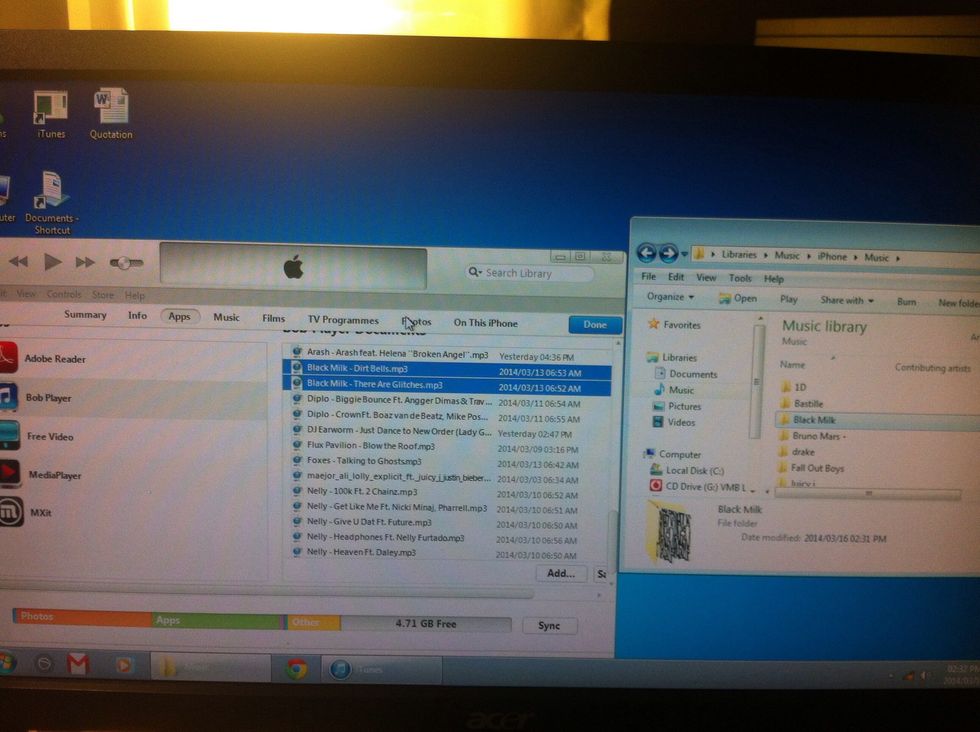Click Done to finish iPhone configuration
Viewport: 980px width, 732px height.
594,324
